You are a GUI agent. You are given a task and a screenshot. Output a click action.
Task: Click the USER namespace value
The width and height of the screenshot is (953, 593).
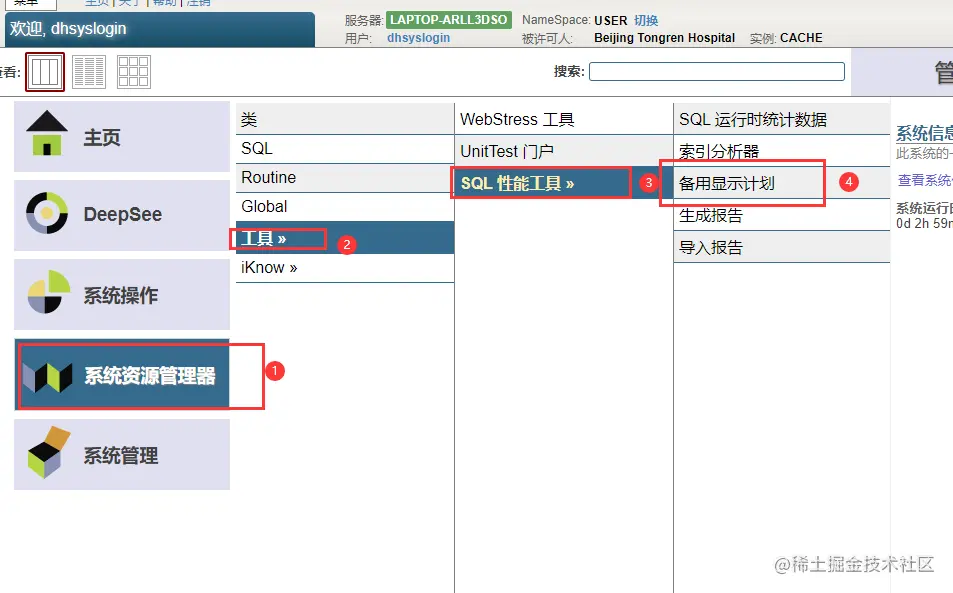tap(610, 21)
